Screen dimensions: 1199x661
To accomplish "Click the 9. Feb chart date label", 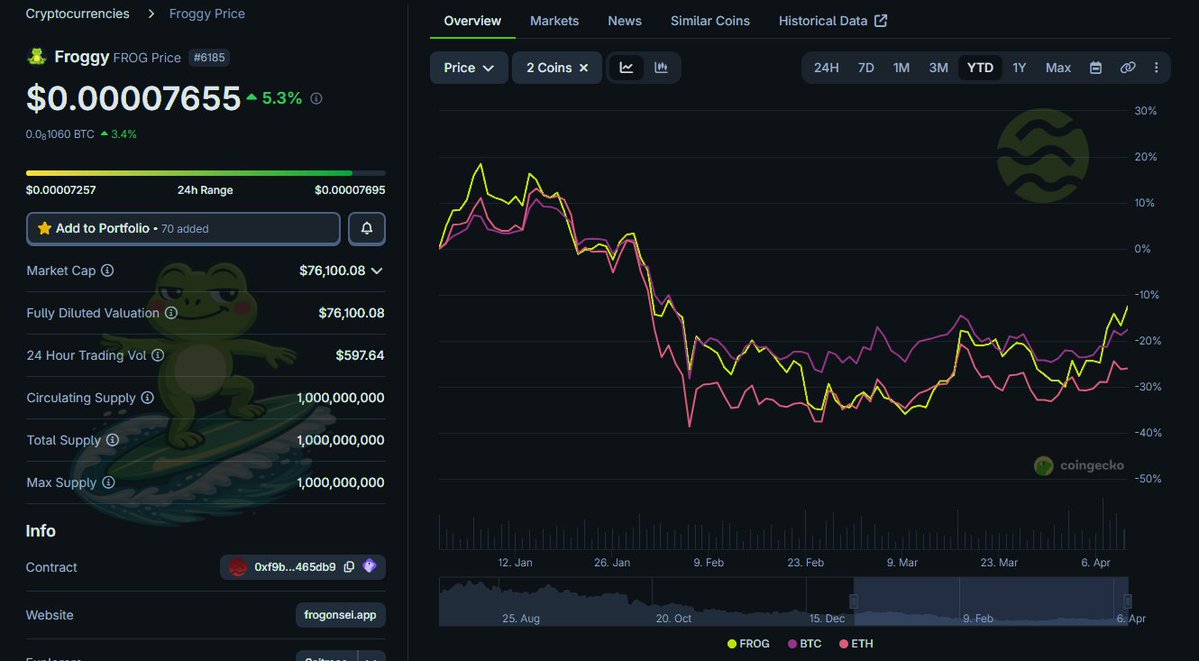I will [x=709, y=562].
